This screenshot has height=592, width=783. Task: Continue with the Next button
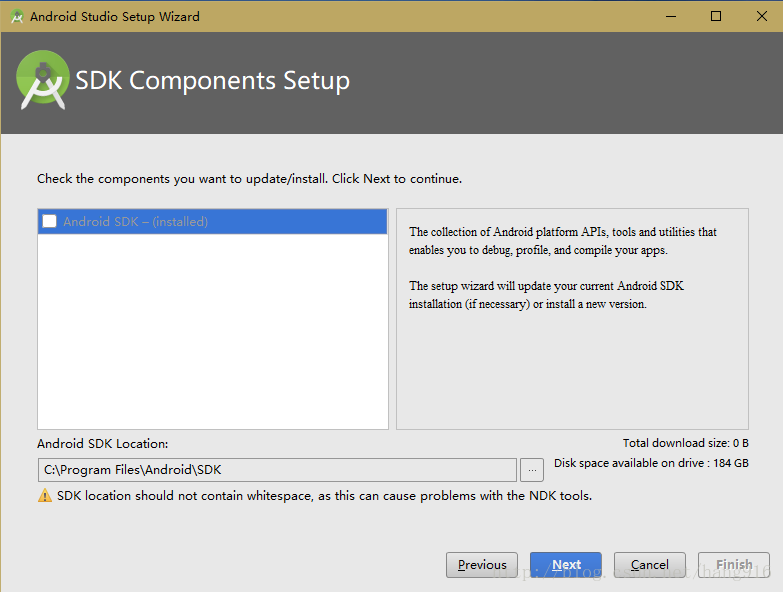coord(566,565)
